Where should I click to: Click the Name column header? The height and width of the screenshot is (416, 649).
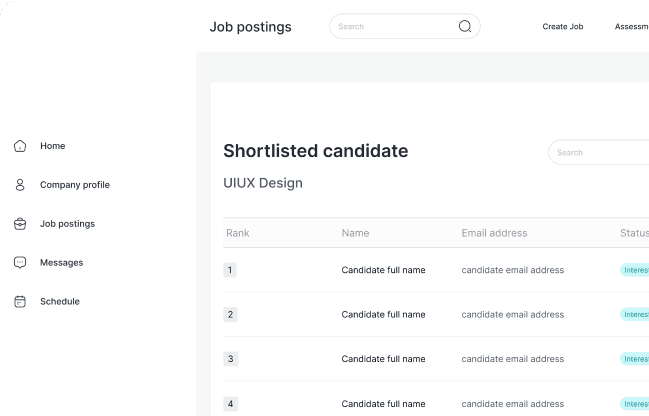[355, 233]
